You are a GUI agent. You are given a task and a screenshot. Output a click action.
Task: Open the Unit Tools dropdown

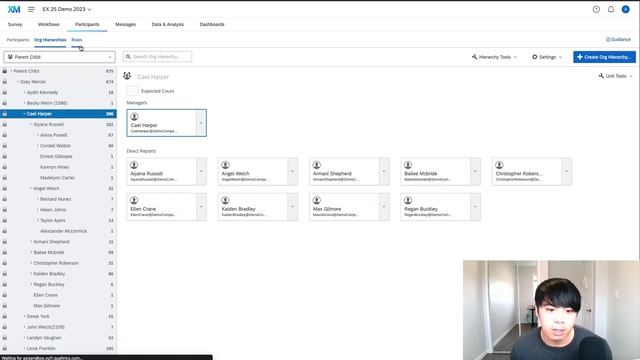616,76
